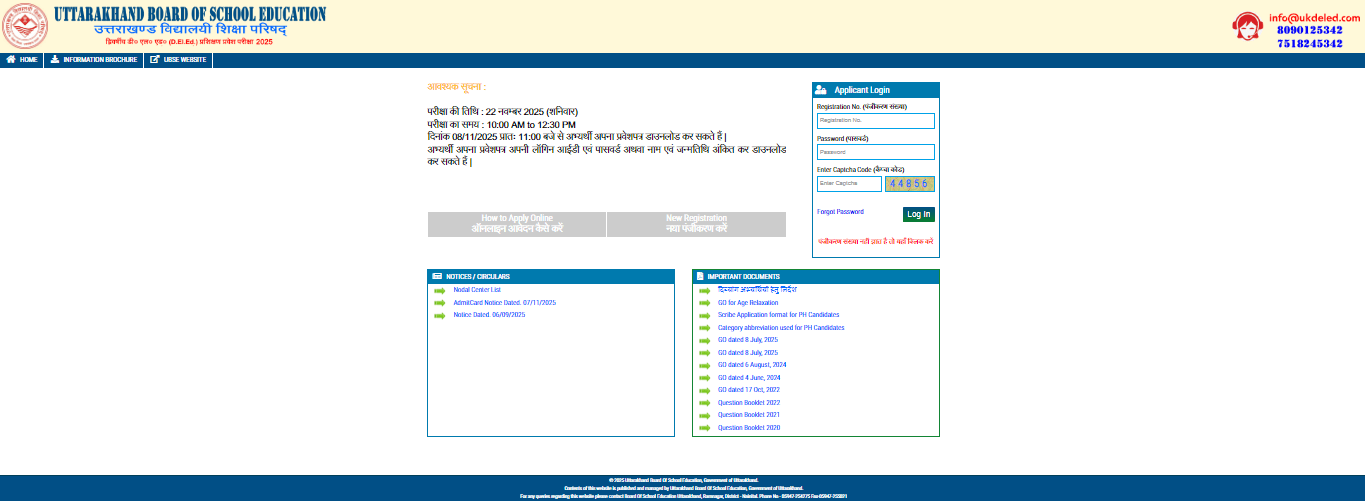Open the GO dated 6 August, 2024 document
The height and width of the screenshot is (501, 1365).
(x=752, y=365)
